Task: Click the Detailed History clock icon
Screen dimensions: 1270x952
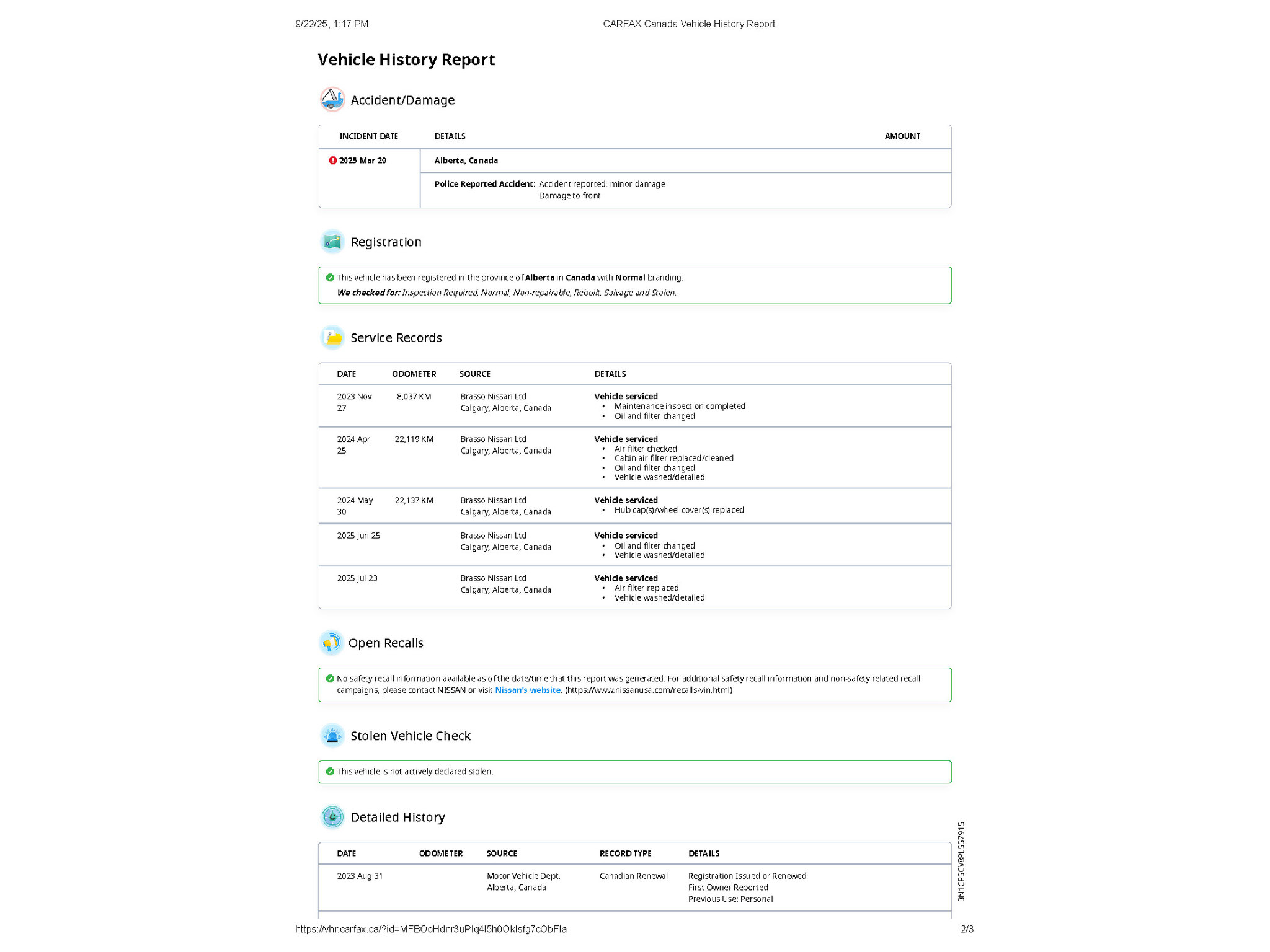Action: click(332, 817)
